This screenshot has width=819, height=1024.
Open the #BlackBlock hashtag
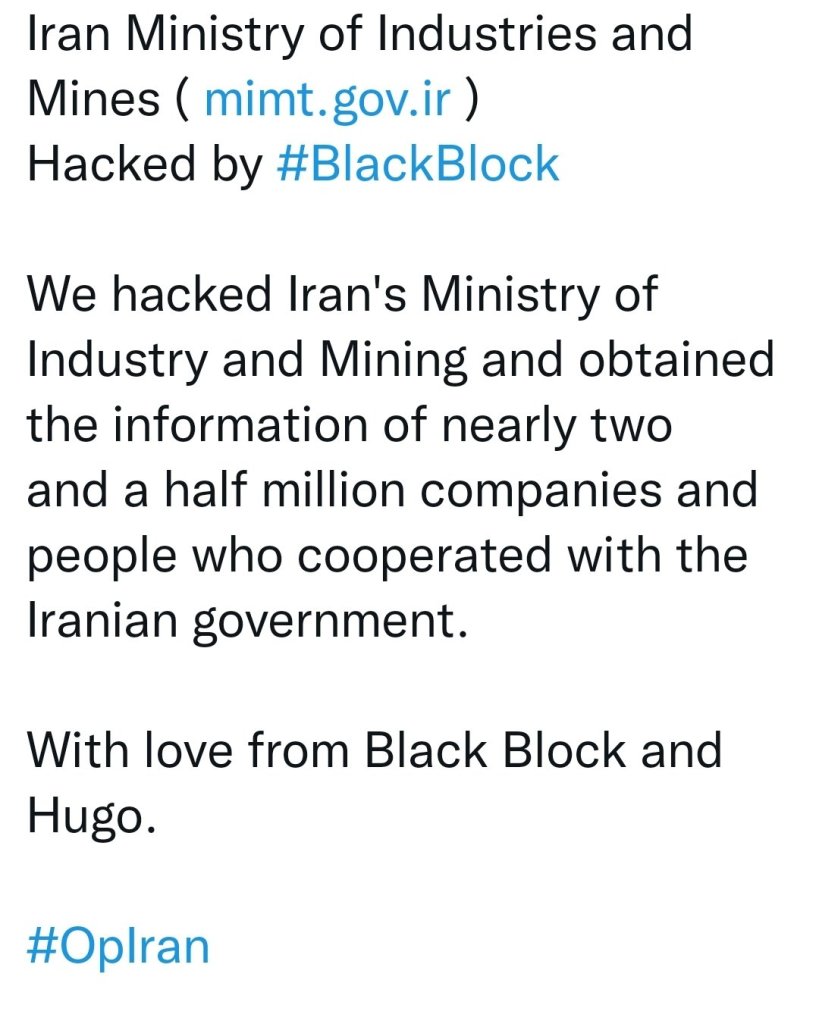tap(417, 163)
